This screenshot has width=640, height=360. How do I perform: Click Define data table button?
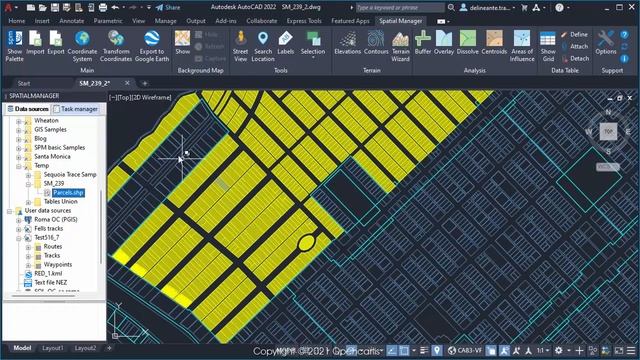(x=575, y=35)
